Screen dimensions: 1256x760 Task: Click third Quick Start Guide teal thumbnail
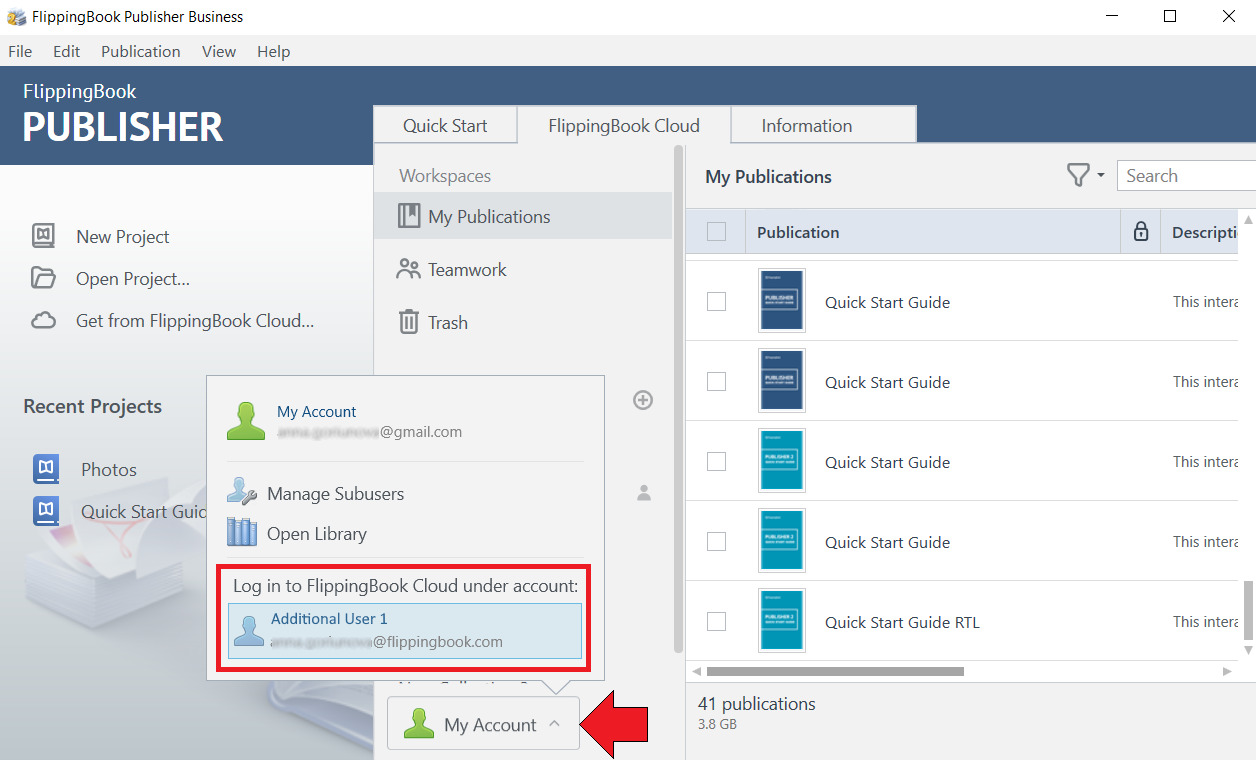pos(782,461)
